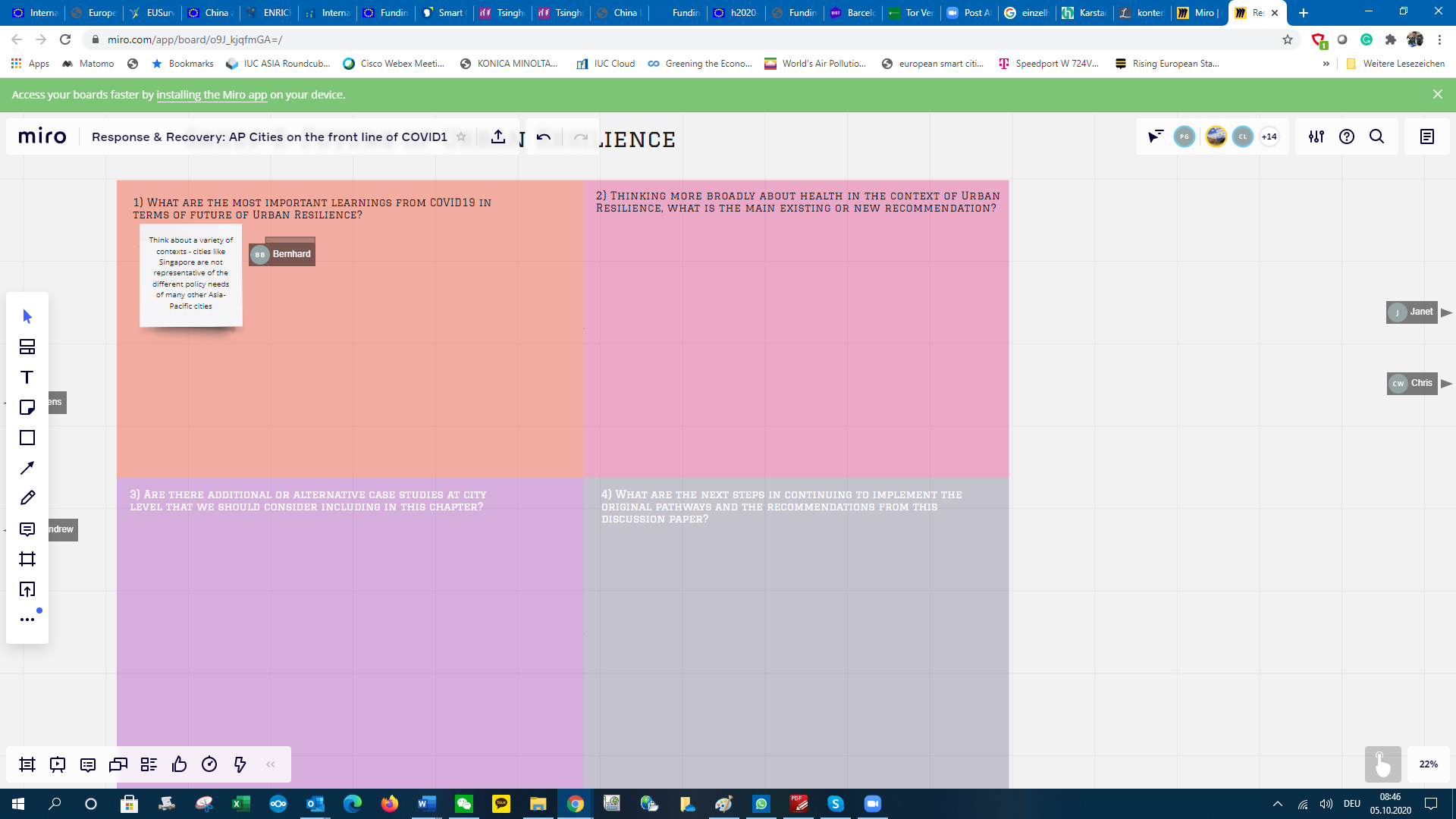The image size is (1456, 819).
Task: Switch to the Miro browser tab
Action: [x=1198, y=13]
